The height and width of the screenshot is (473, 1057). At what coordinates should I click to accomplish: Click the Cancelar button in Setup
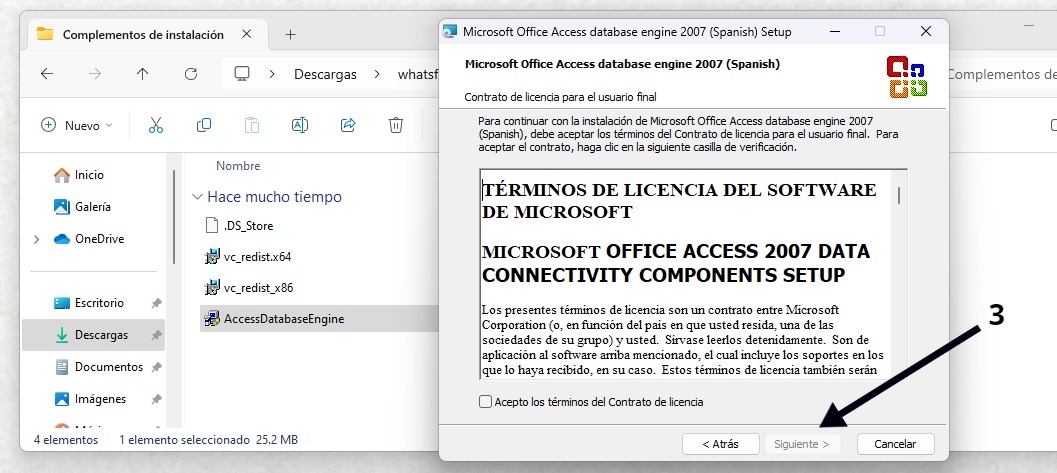tap(895, 444)
